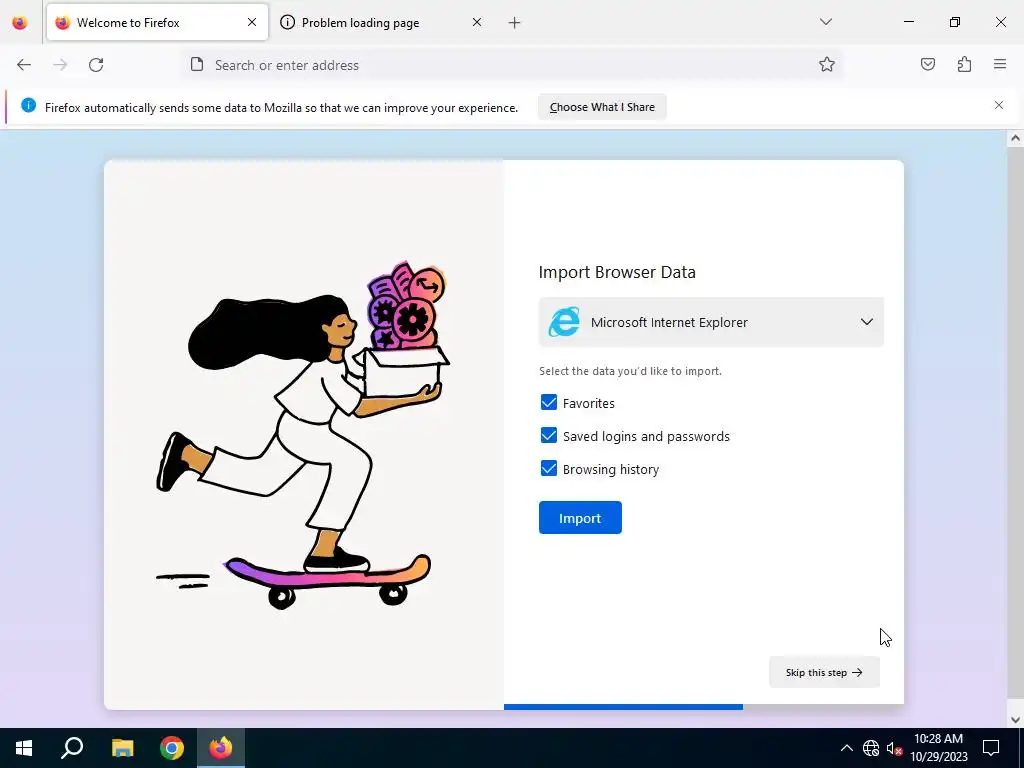1024x768 pixels.
Task: Close the Welcome to Firefox tab
Action: point(252,22)
